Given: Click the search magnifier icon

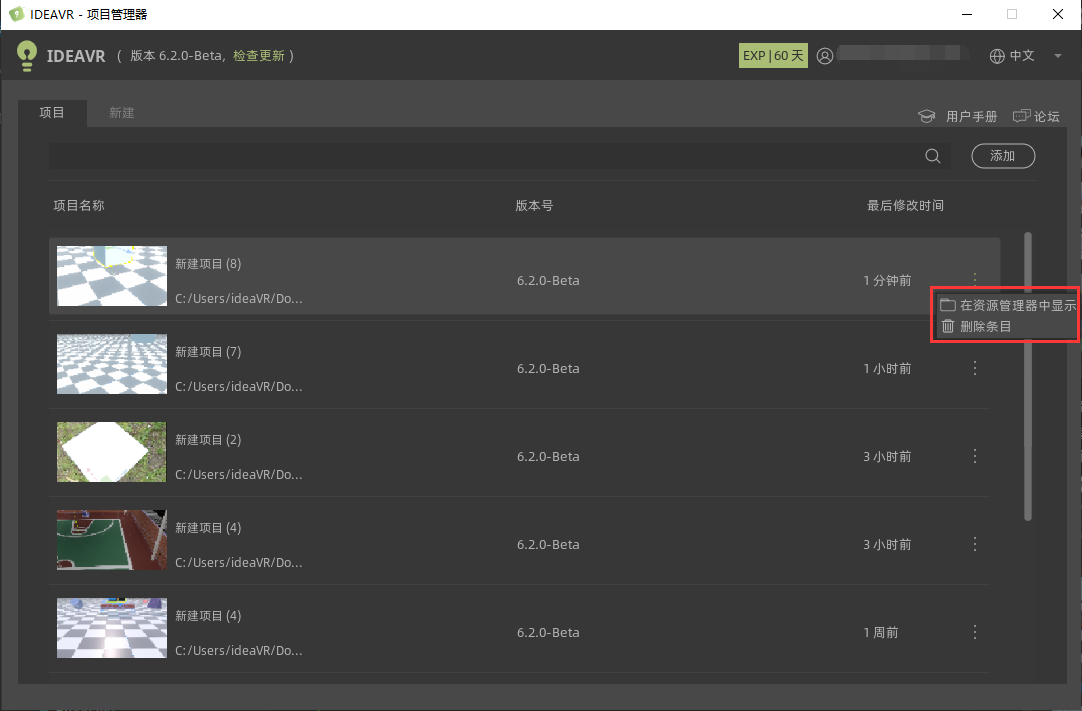Looking at the screenshot, I should coord(932,156).
